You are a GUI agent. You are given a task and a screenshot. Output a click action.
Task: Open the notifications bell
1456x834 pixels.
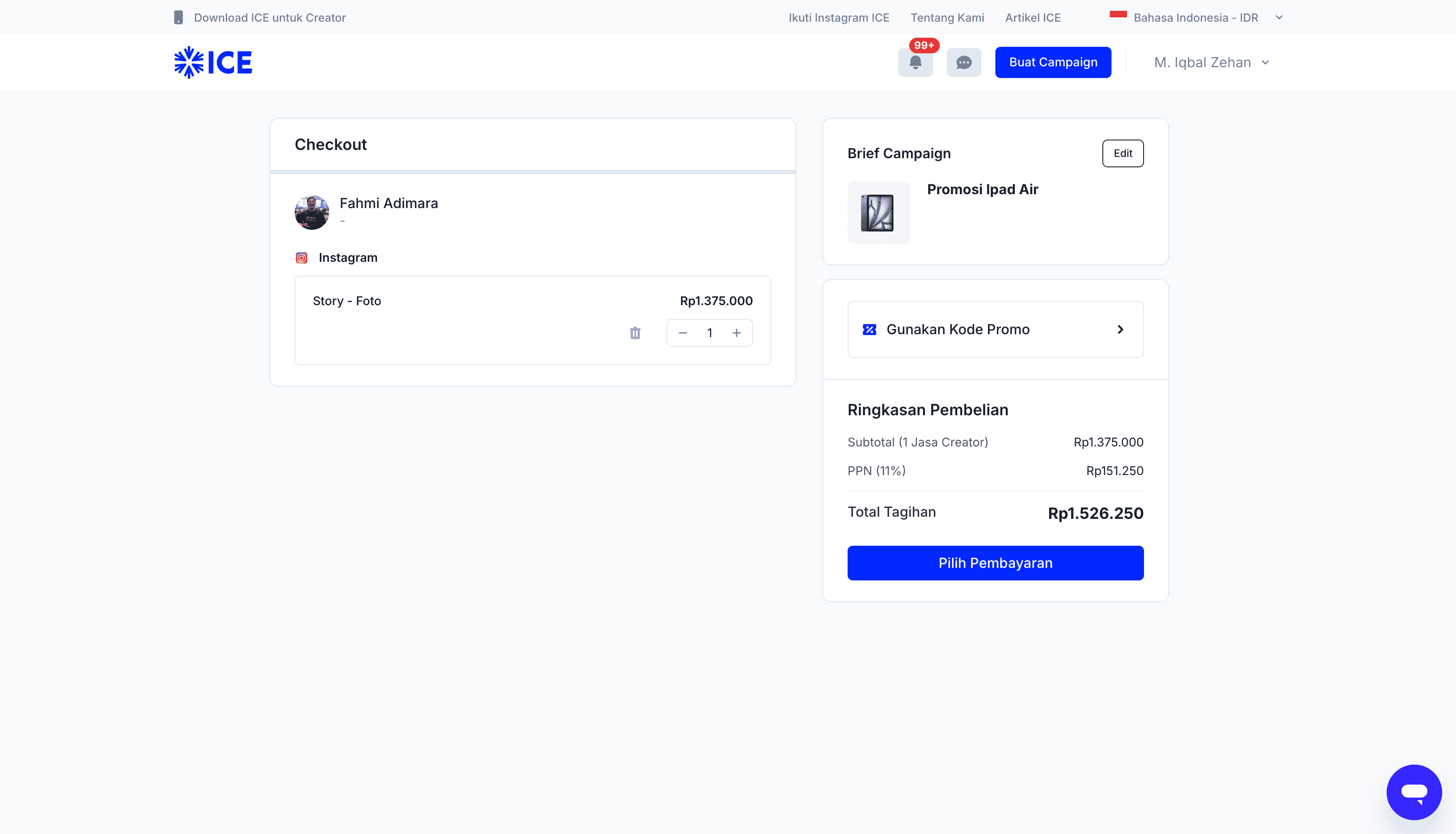915,62
